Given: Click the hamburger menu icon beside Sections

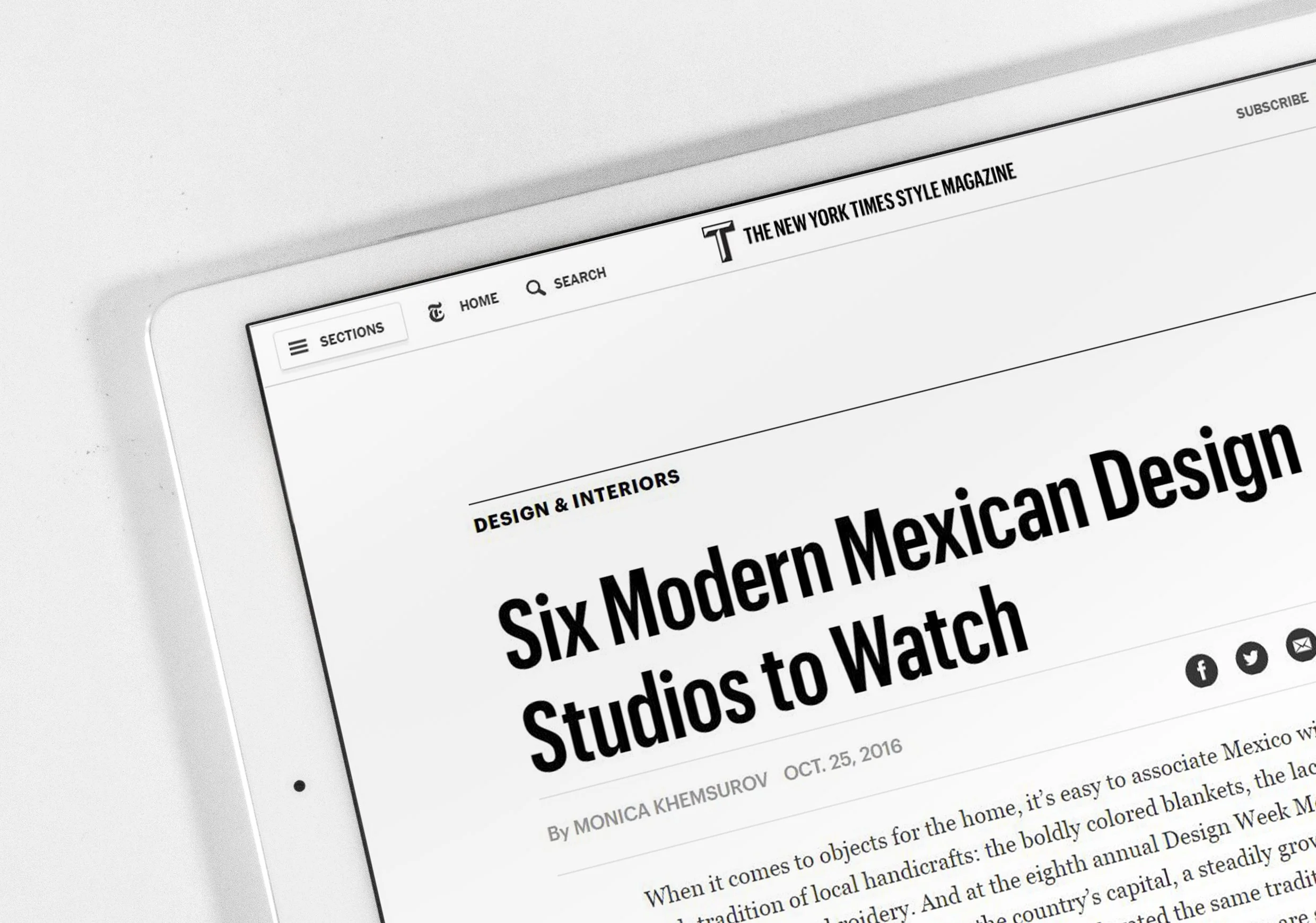Looking at the screenshot, I should pyautogui.click(x=298, y=347).
